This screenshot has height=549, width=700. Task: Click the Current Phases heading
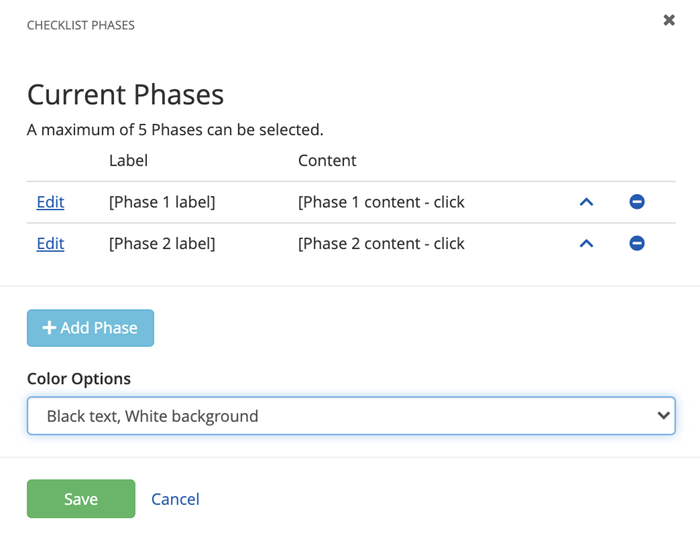point(125,95)
